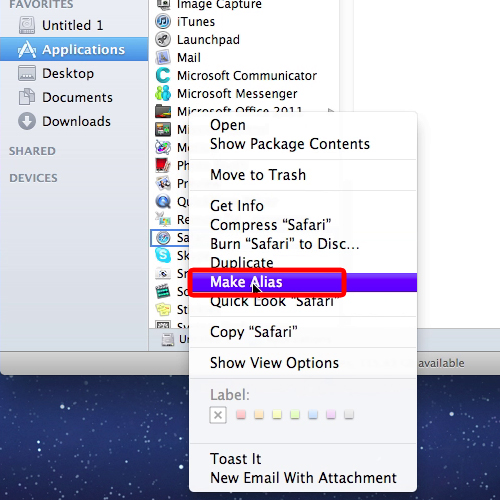Image resolution: width=500 pixels, height=500 pixels.
Task: Remove label with X box
Action: tap(218, 415)
